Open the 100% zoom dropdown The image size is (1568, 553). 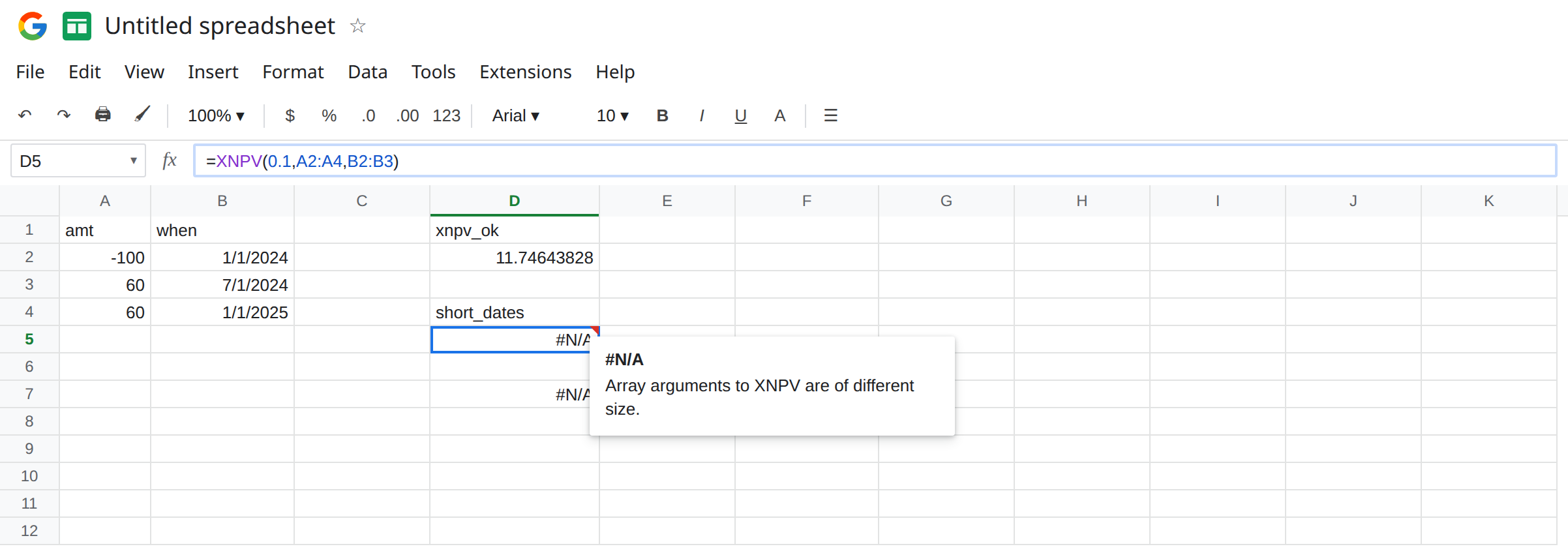click(216, 115)
